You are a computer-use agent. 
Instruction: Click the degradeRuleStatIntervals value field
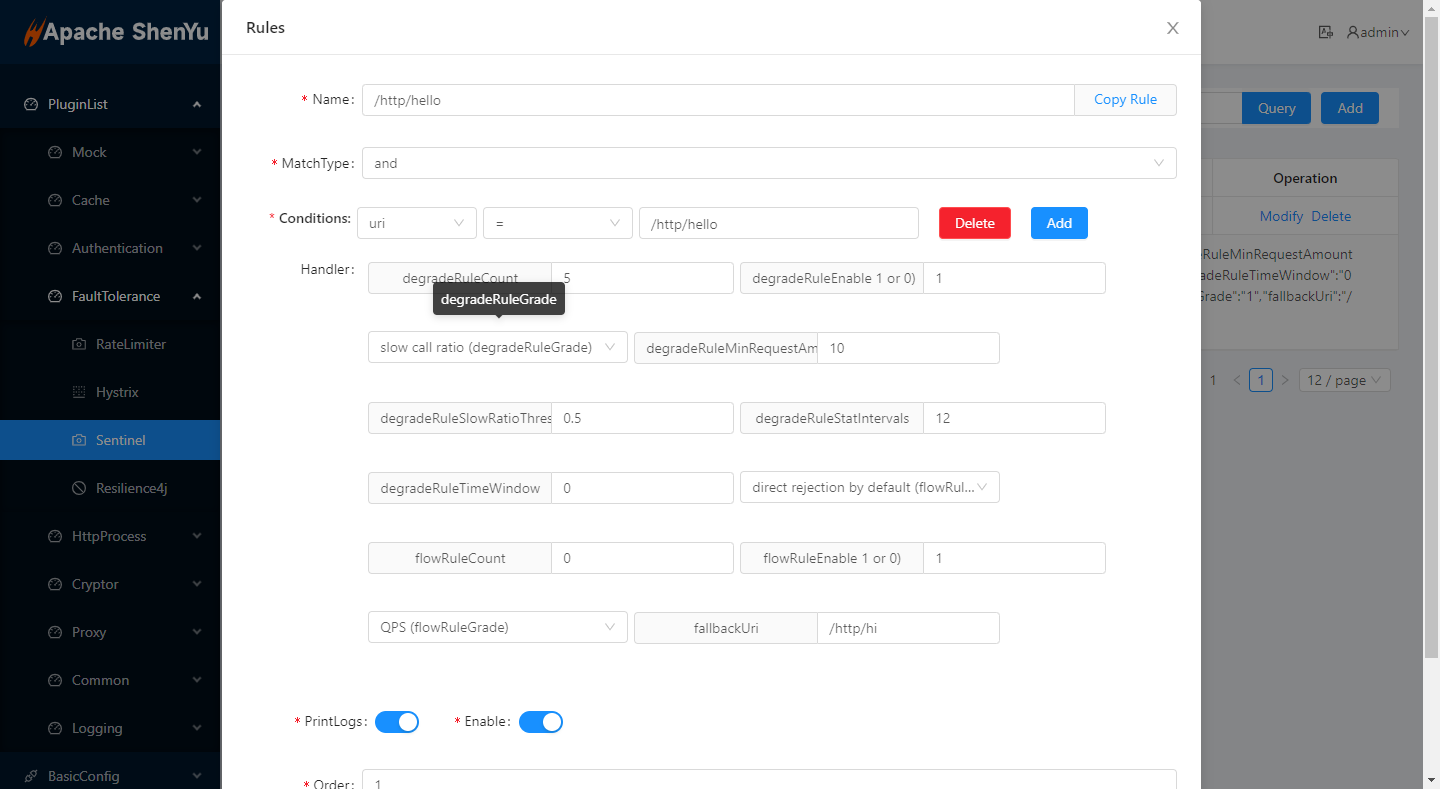pos(1014,418)
